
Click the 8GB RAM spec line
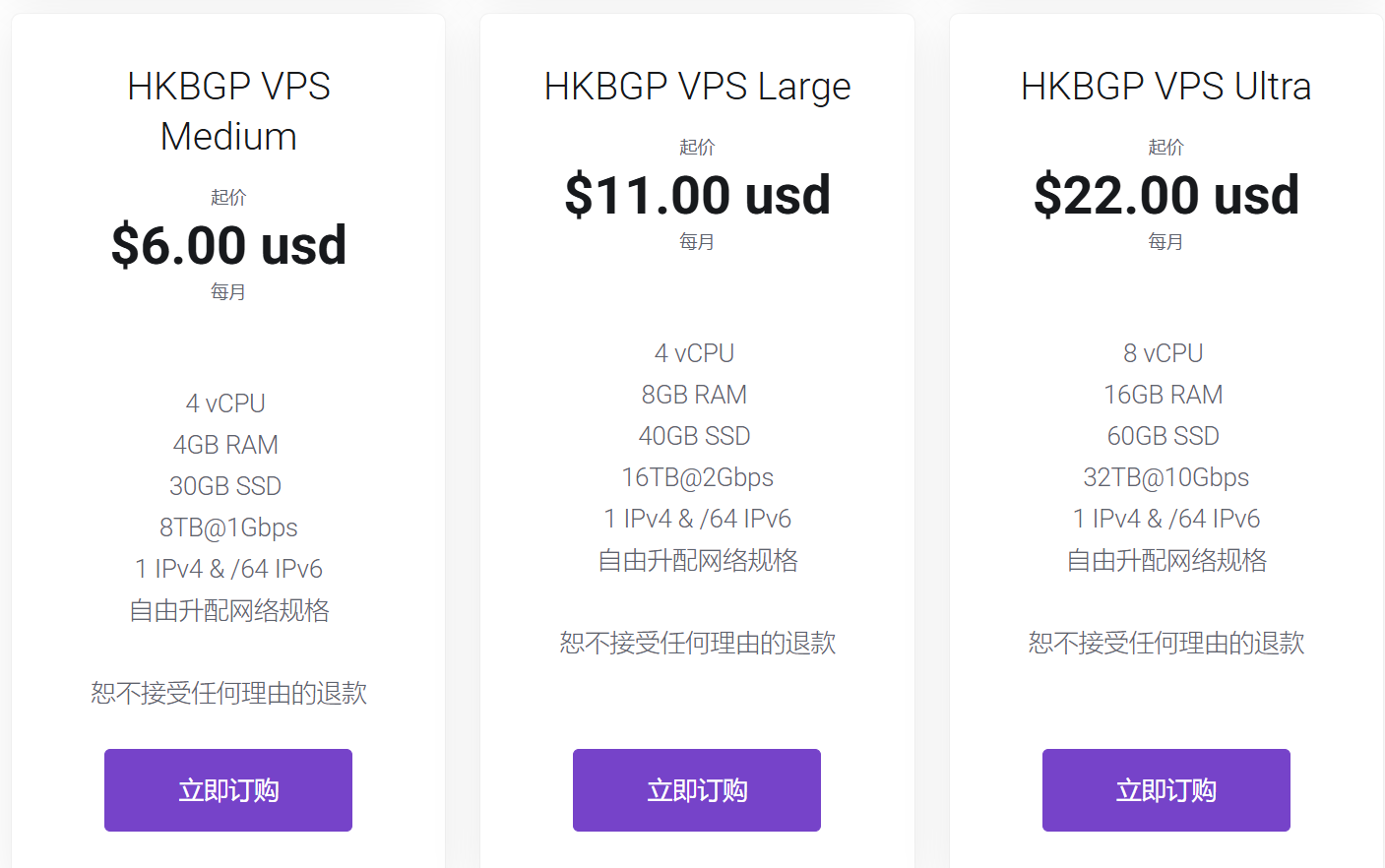point(694,395)
